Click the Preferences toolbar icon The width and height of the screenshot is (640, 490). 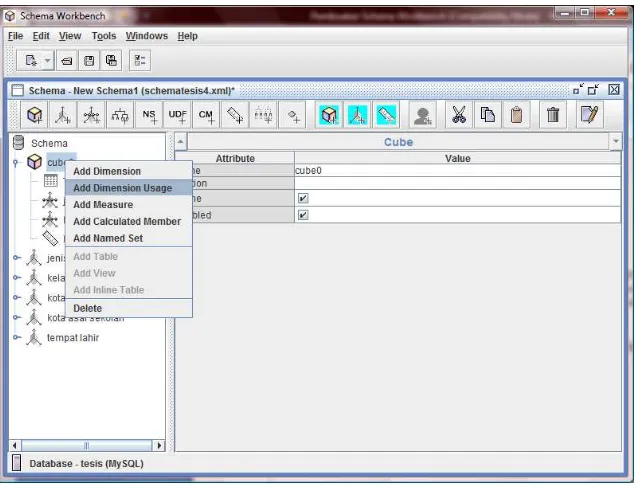pyautogui.click(x=140, y=61)
